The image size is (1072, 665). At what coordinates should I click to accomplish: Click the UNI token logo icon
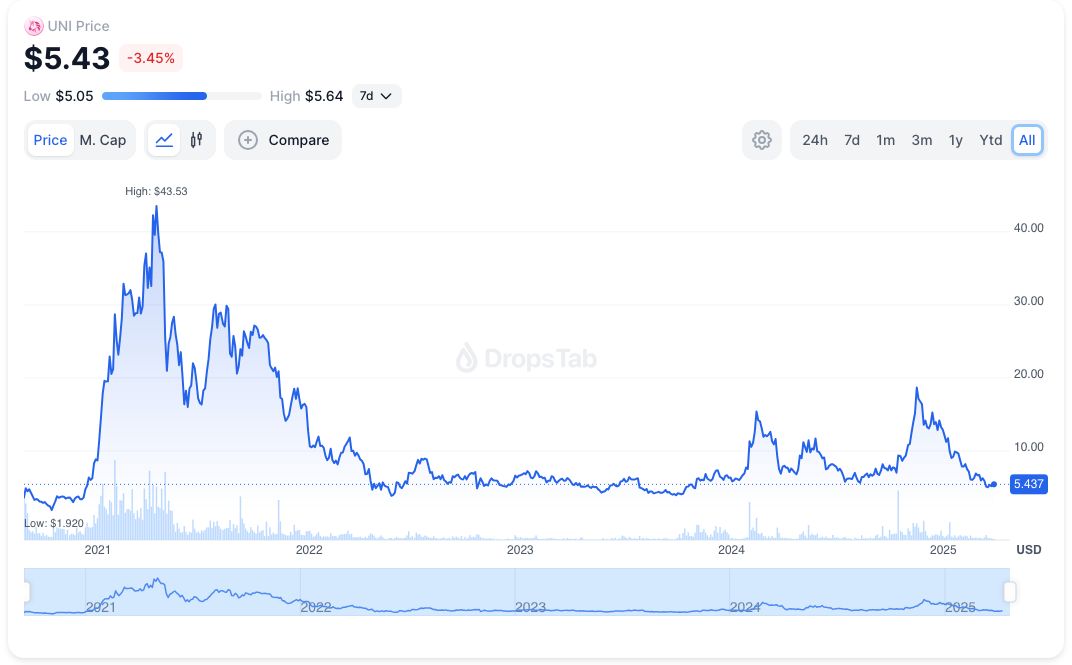pos(34,27)
